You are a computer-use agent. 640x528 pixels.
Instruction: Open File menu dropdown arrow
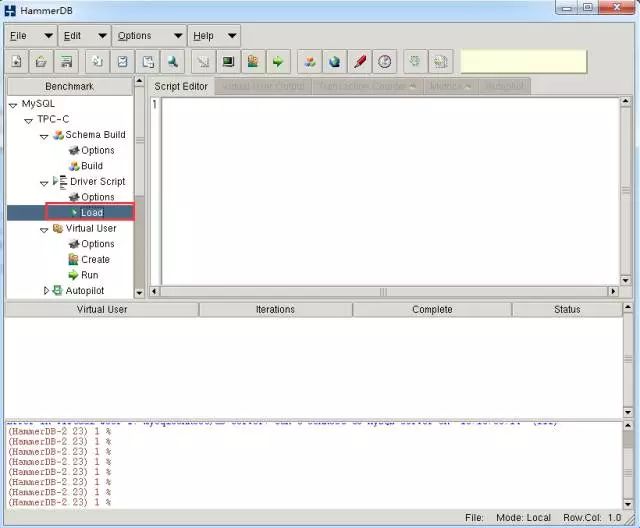click(x=49, y=36)
